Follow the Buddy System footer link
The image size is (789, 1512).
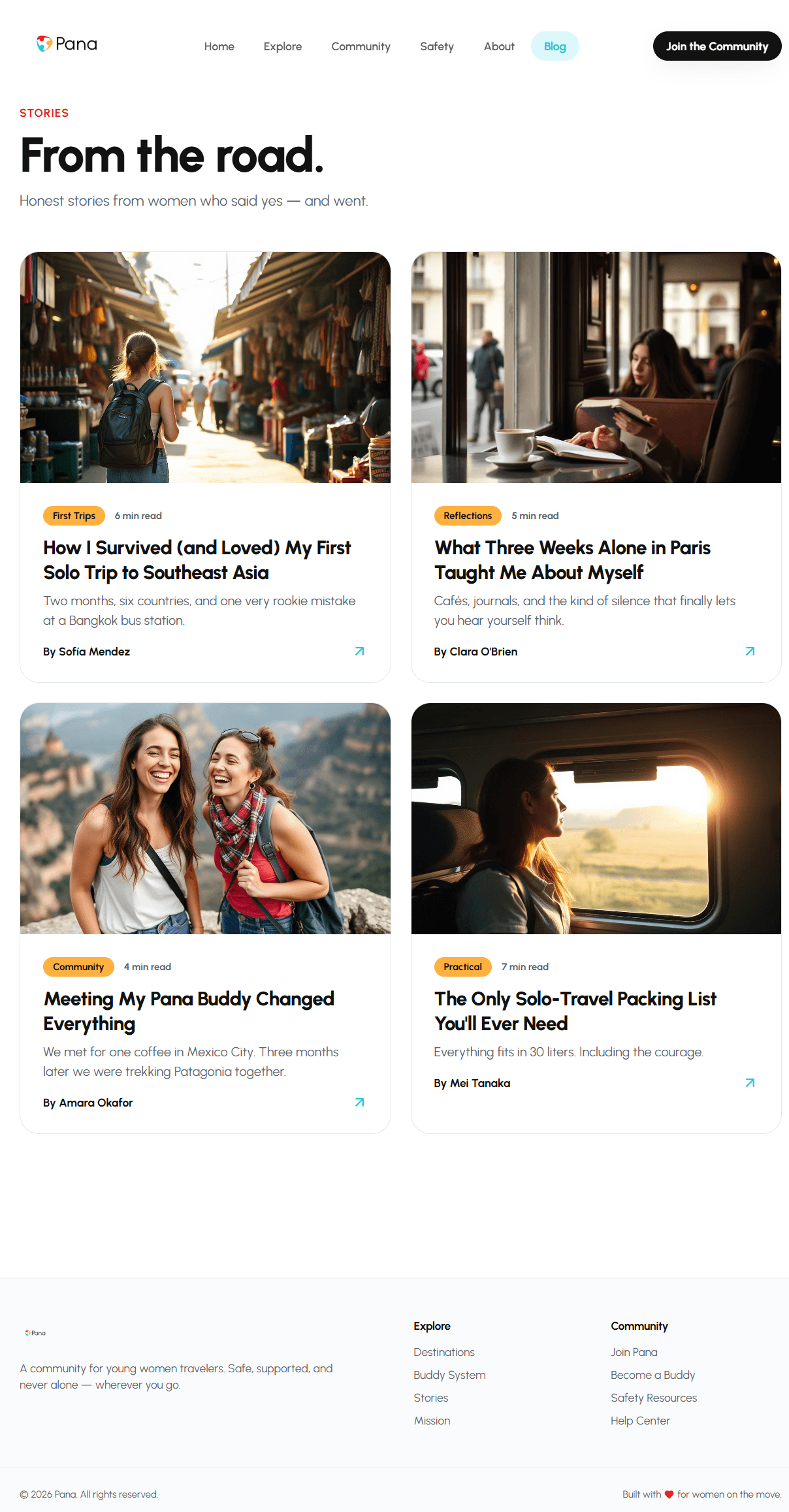pyautogui.click(x=449, y=1375)
